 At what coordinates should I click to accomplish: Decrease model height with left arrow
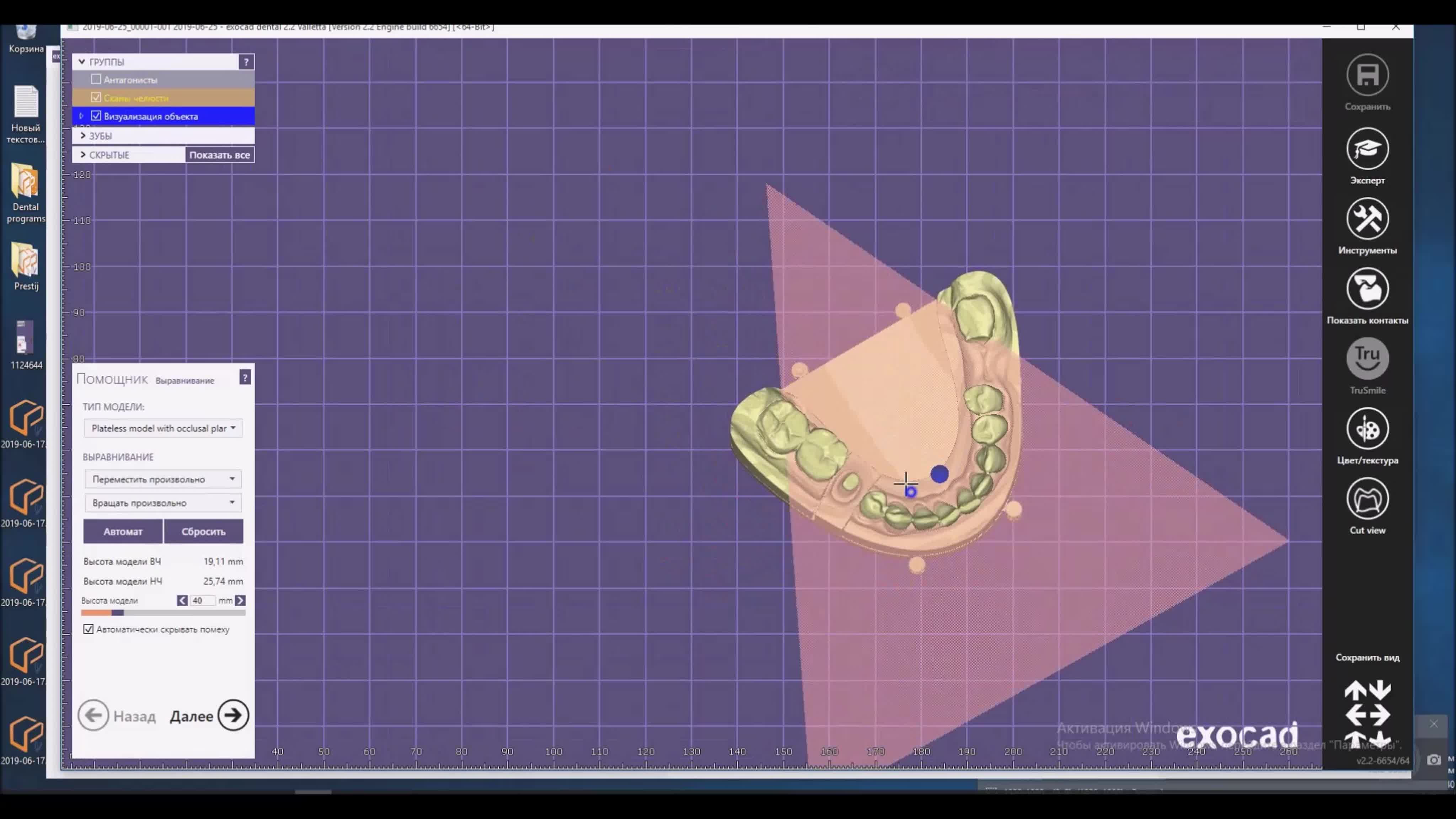(182, 600)
